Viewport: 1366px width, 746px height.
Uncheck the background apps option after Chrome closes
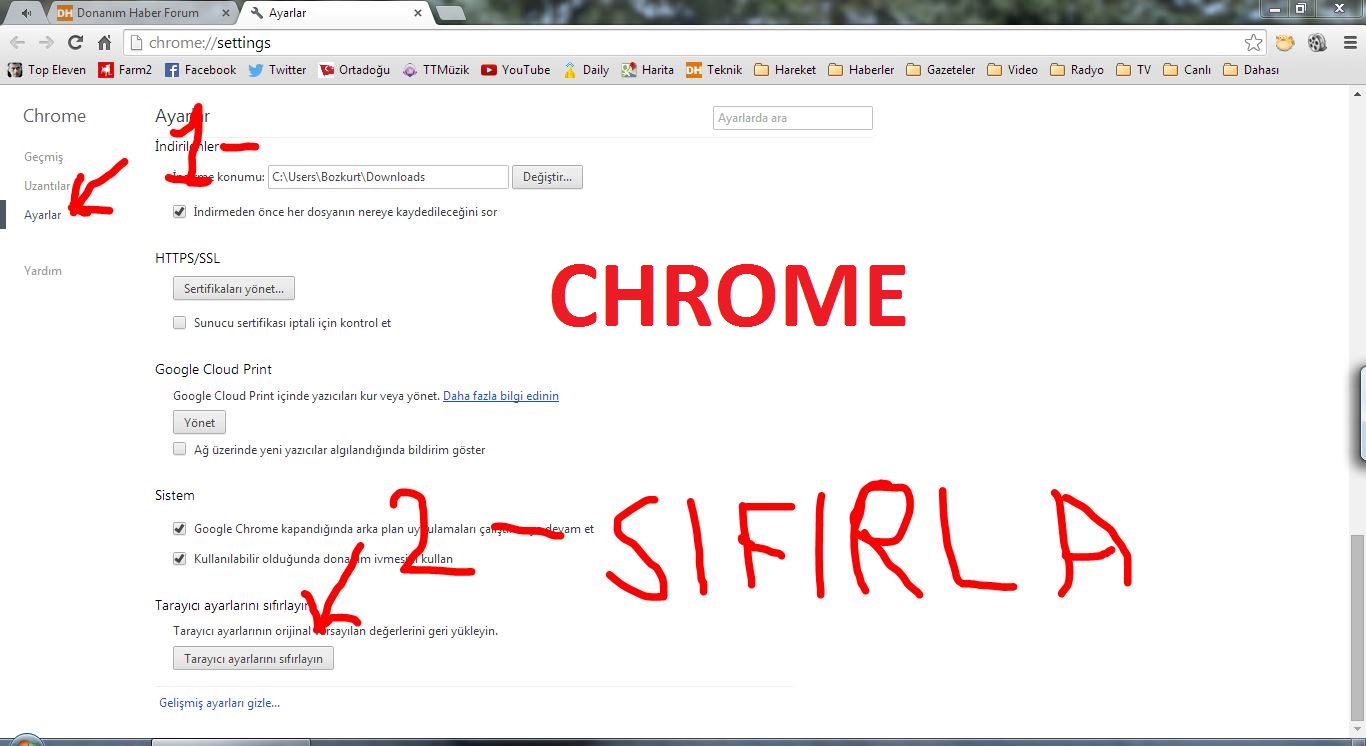pos(180,529)
